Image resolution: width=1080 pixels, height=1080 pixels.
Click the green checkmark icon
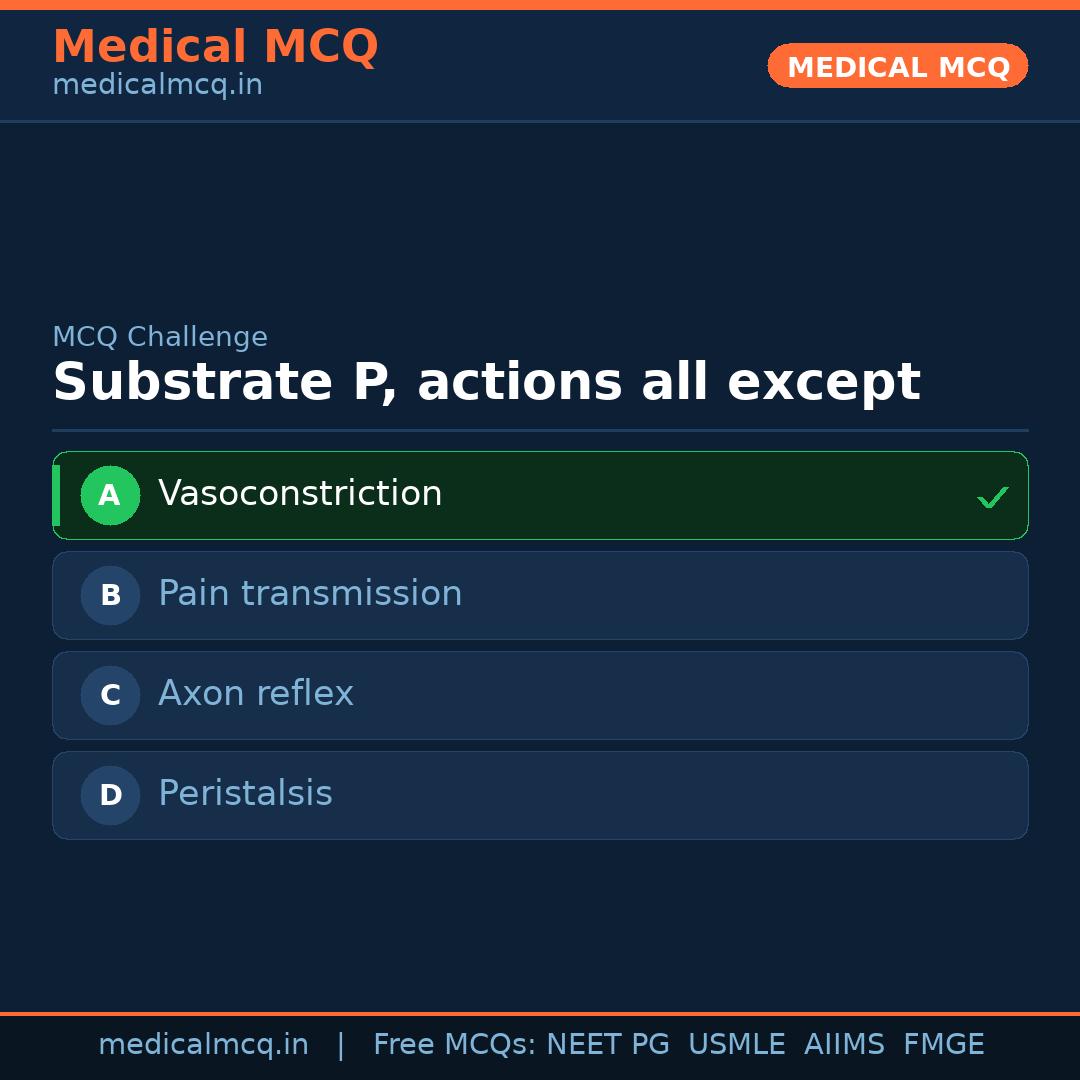[992, 497]
